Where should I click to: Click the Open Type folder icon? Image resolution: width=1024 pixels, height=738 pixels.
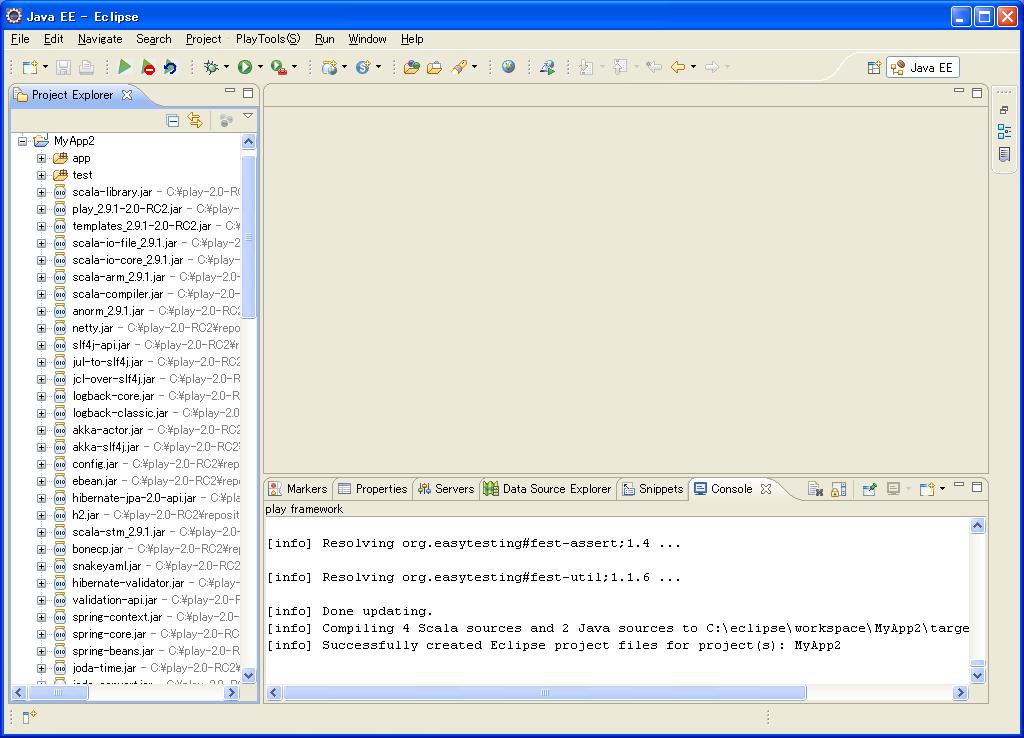click(x=411, y=67)
